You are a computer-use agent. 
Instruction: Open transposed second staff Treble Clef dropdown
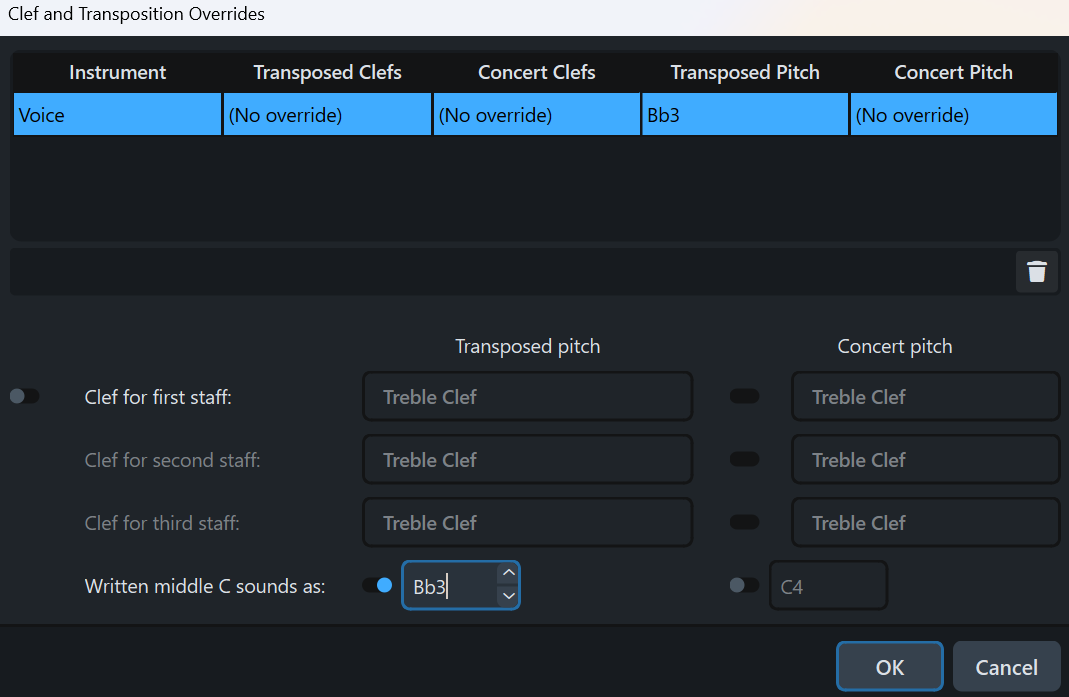point(527,460)
